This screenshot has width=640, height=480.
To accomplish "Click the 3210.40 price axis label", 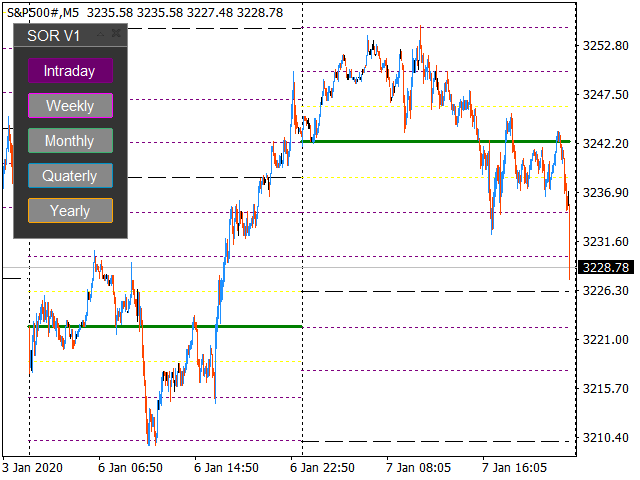I will 605,438.
